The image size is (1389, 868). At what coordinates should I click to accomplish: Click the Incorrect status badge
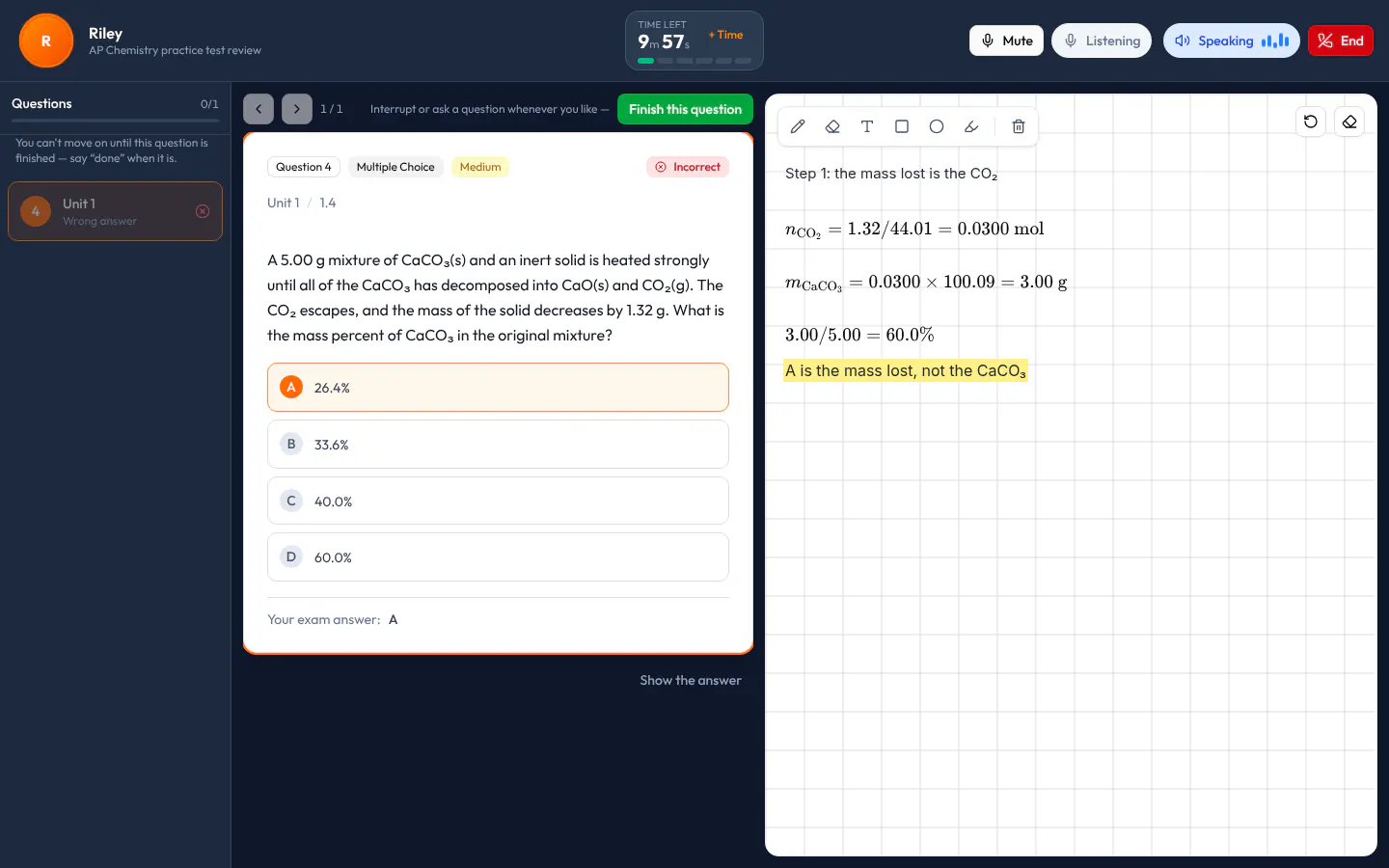[x=688, y=167]
